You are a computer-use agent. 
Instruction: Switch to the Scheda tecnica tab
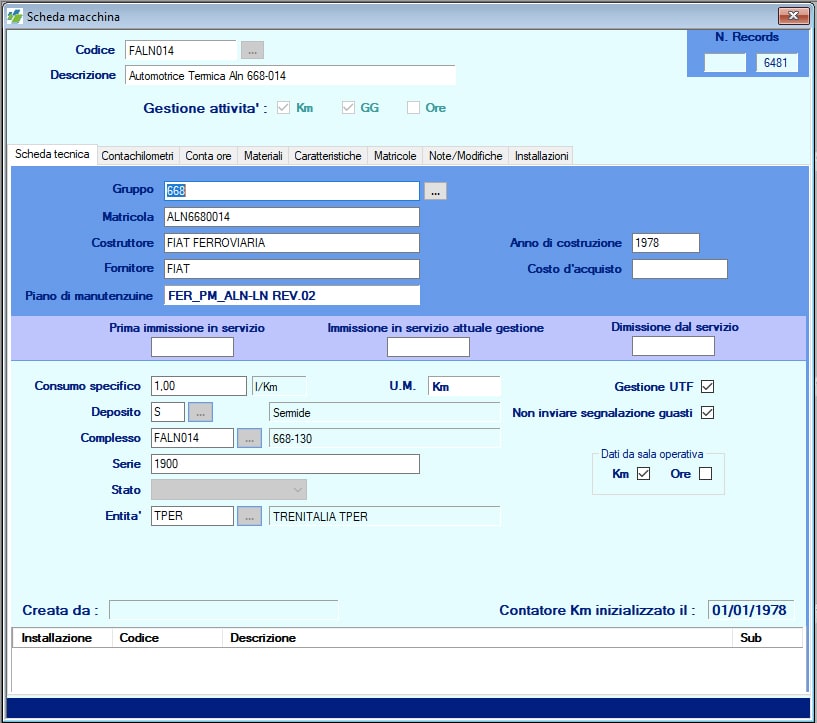[x=52, y=154]
